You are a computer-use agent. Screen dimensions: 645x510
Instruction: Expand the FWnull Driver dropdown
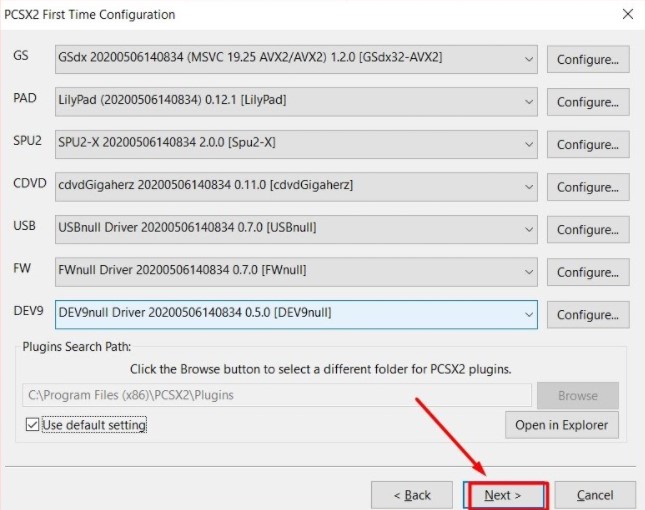(296, 271)
